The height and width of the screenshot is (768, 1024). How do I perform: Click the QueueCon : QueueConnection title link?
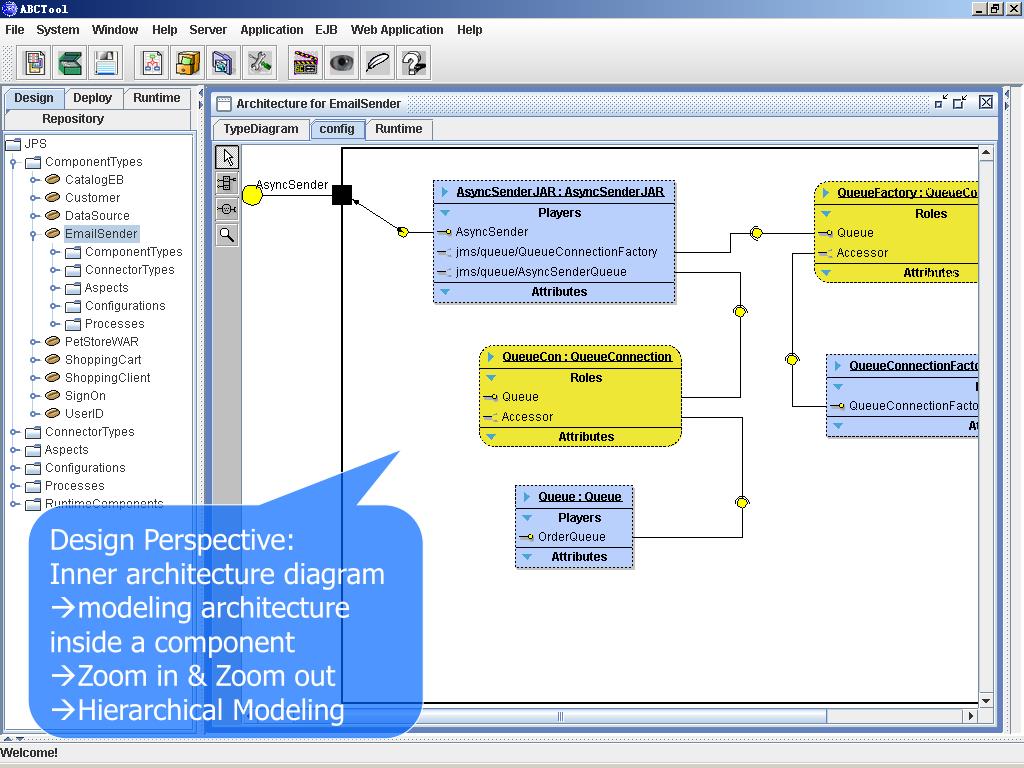(x=586, y=357)
